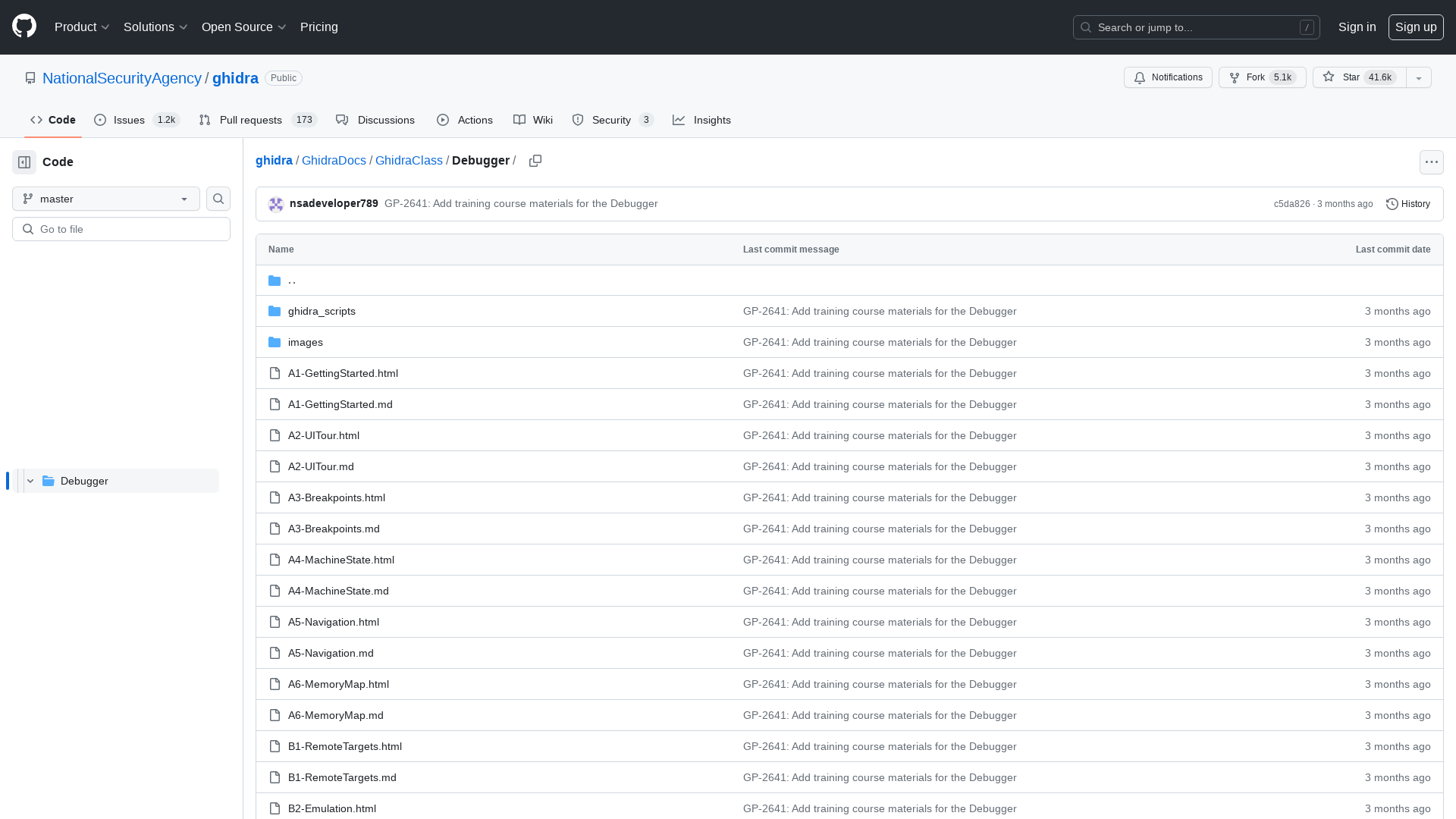This screenshot has width=1456, height=819.
Task: Collapse the Debugger tree chevron
Action: point(30,481)
